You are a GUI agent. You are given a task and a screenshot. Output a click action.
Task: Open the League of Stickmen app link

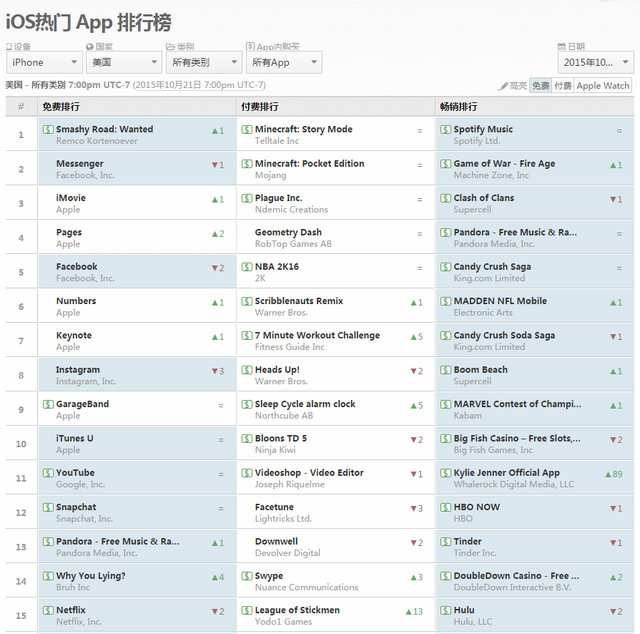click(x=297, y=610)
